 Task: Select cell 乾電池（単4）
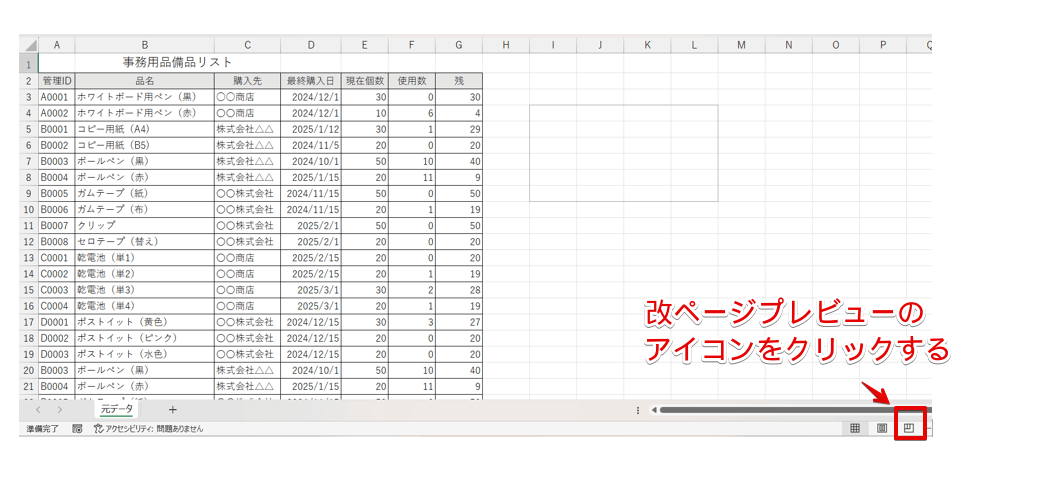click(145, 306)
